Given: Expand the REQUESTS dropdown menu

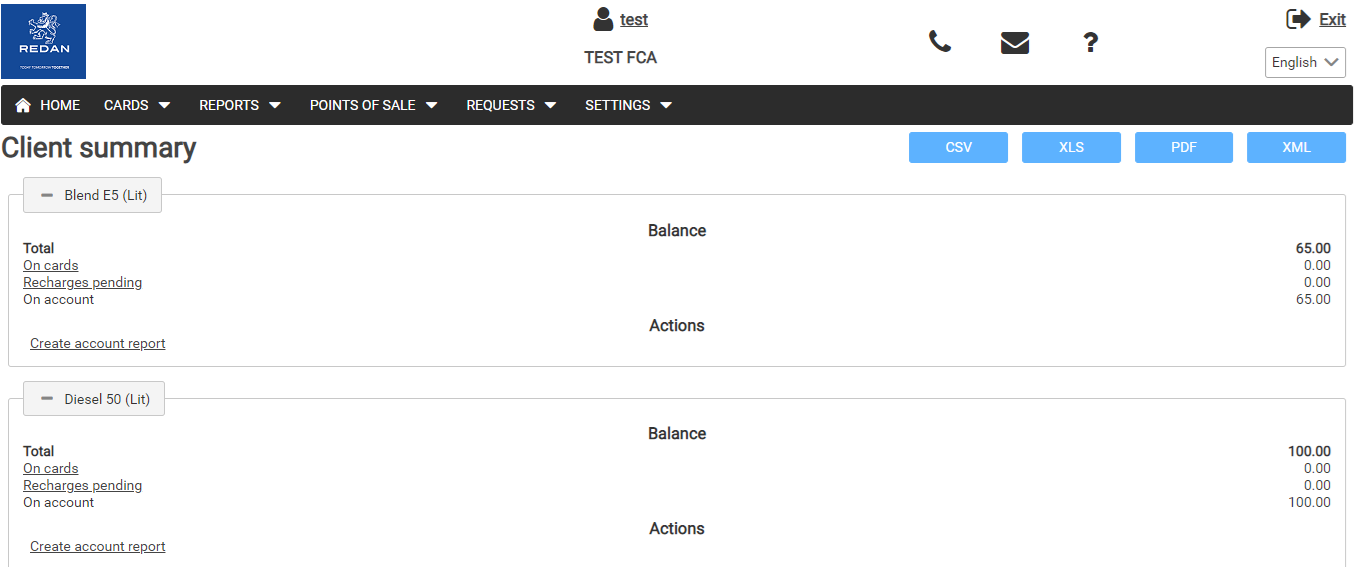Looking at the screenshot, I should click(511, 105).
